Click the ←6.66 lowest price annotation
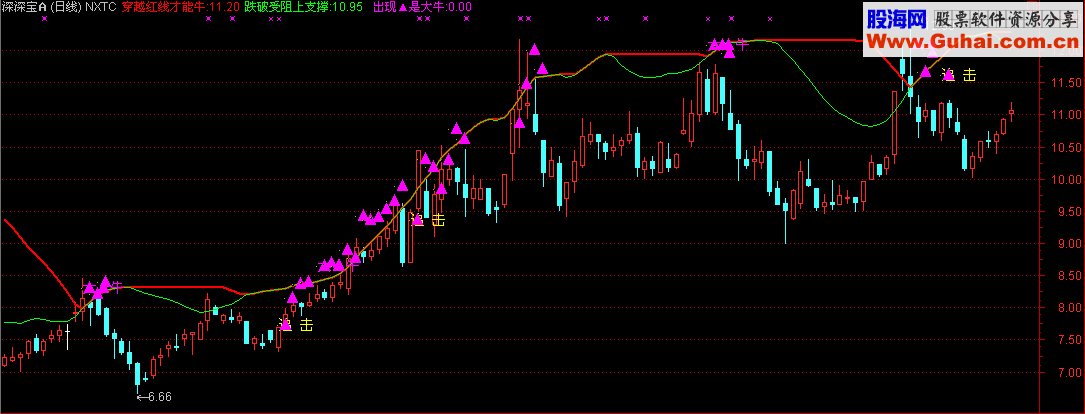This screenshot has height=414, width=1085. [x=154, y=397]
